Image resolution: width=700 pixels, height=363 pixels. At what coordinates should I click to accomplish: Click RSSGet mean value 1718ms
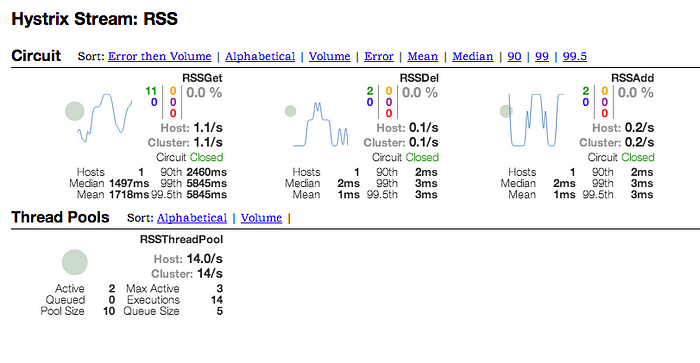(129, 195)
